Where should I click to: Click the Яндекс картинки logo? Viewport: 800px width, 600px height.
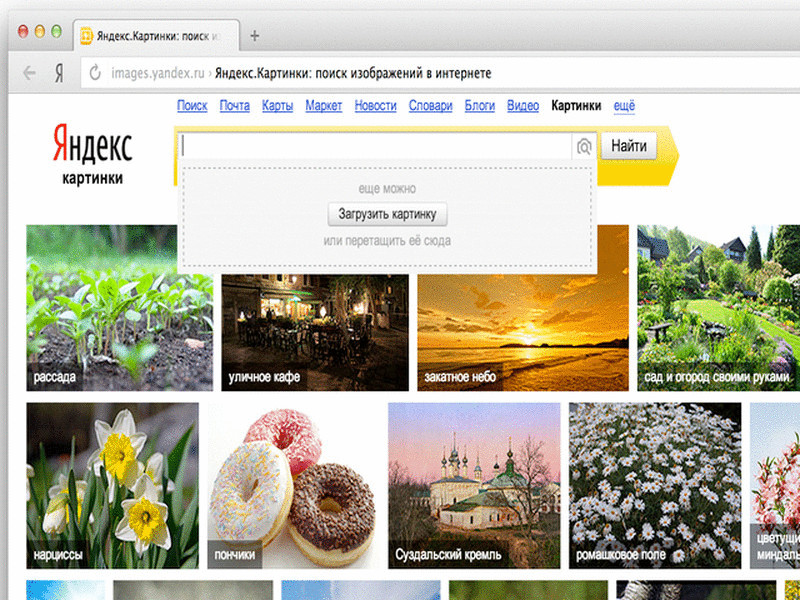(92, 153)
